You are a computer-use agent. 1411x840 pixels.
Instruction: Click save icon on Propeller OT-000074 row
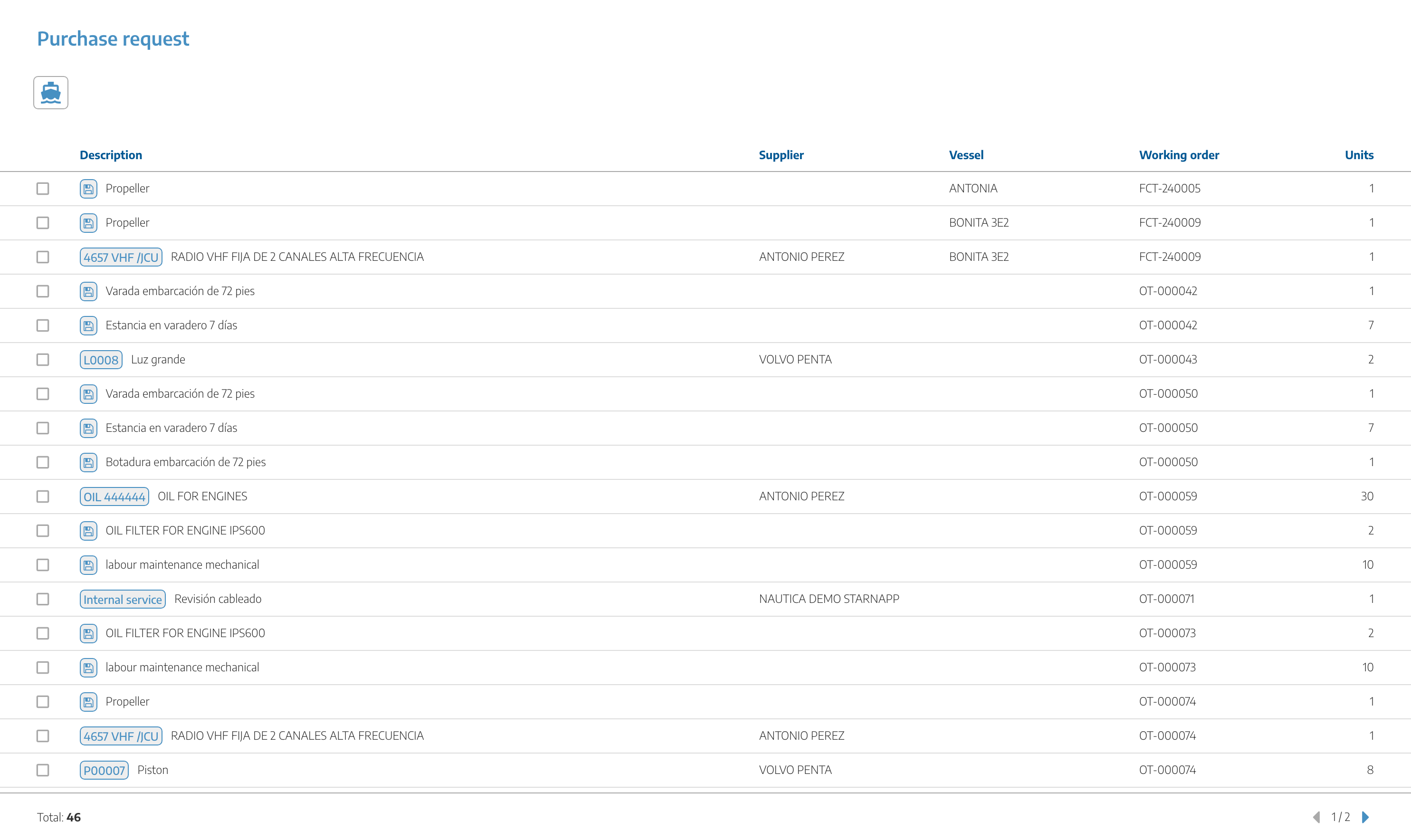[x=88, y=702]
